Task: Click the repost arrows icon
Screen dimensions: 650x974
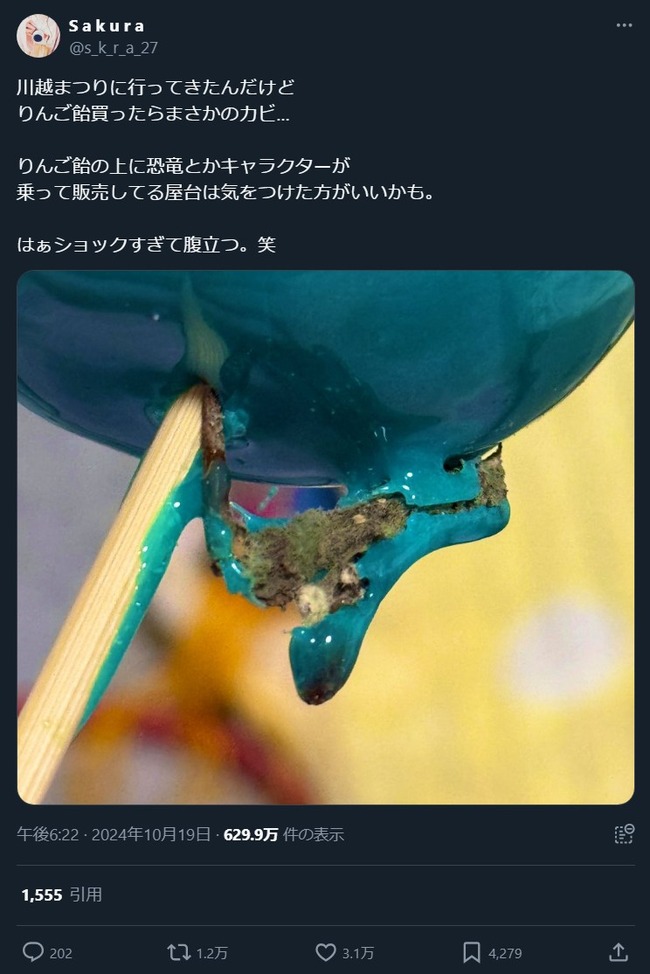Action: 179,952
